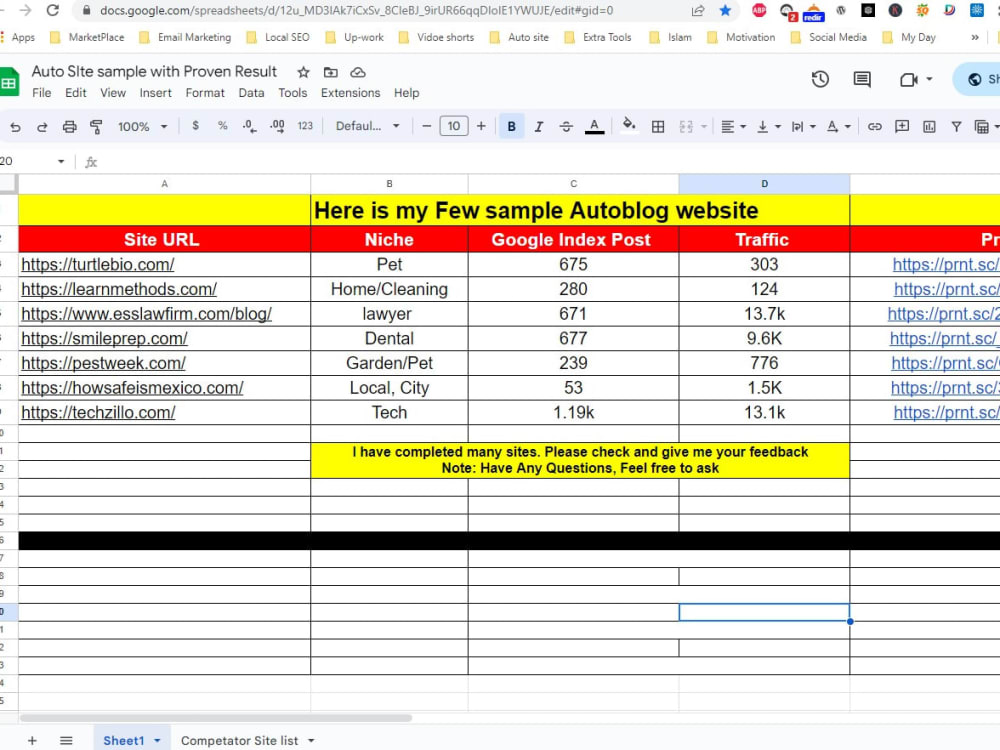Select the Paint format tool
Viewport: 1000px width, 750px height.
[96, 127]
